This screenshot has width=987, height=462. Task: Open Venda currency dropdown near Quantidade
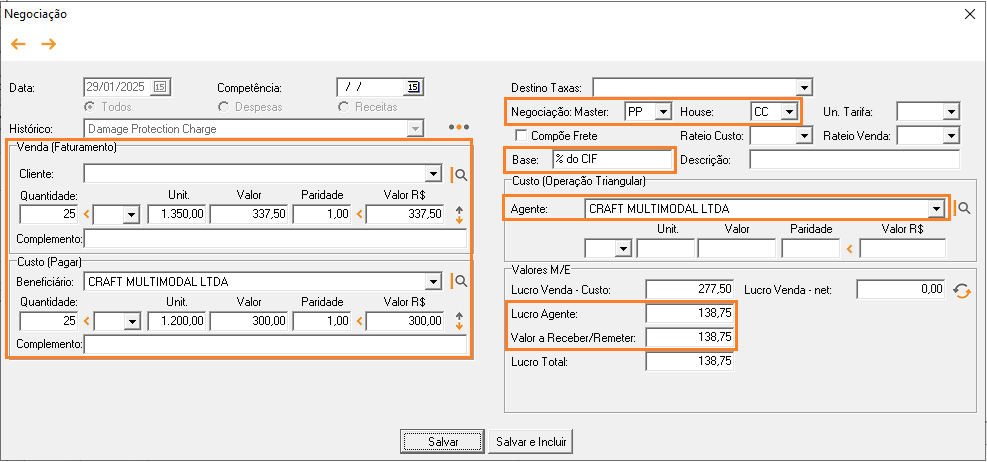click(131, 215)
